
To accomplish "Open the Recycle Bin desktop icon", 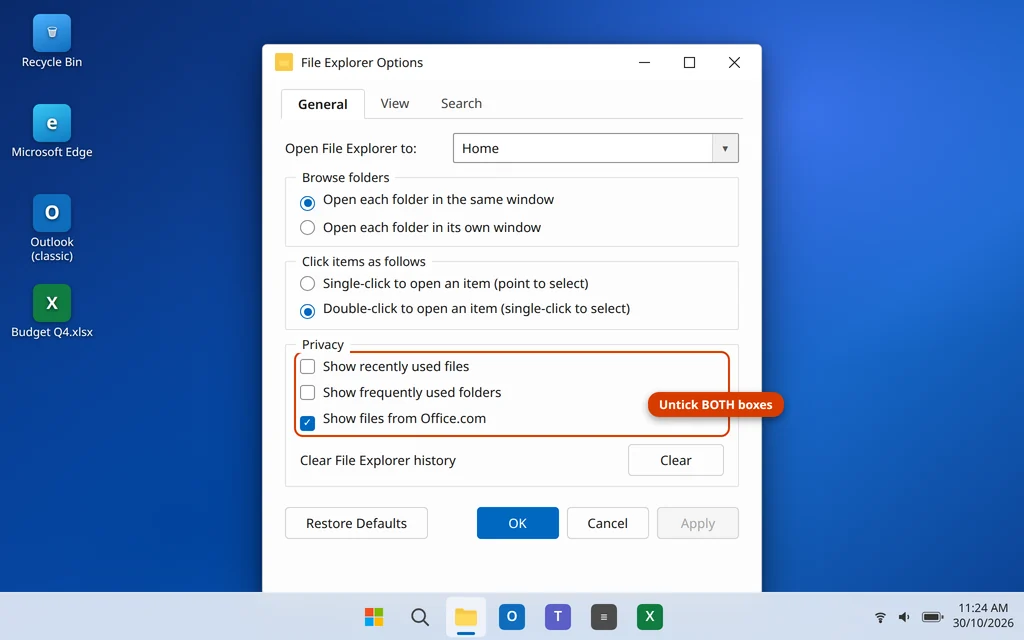I will [x=52, y=42].
